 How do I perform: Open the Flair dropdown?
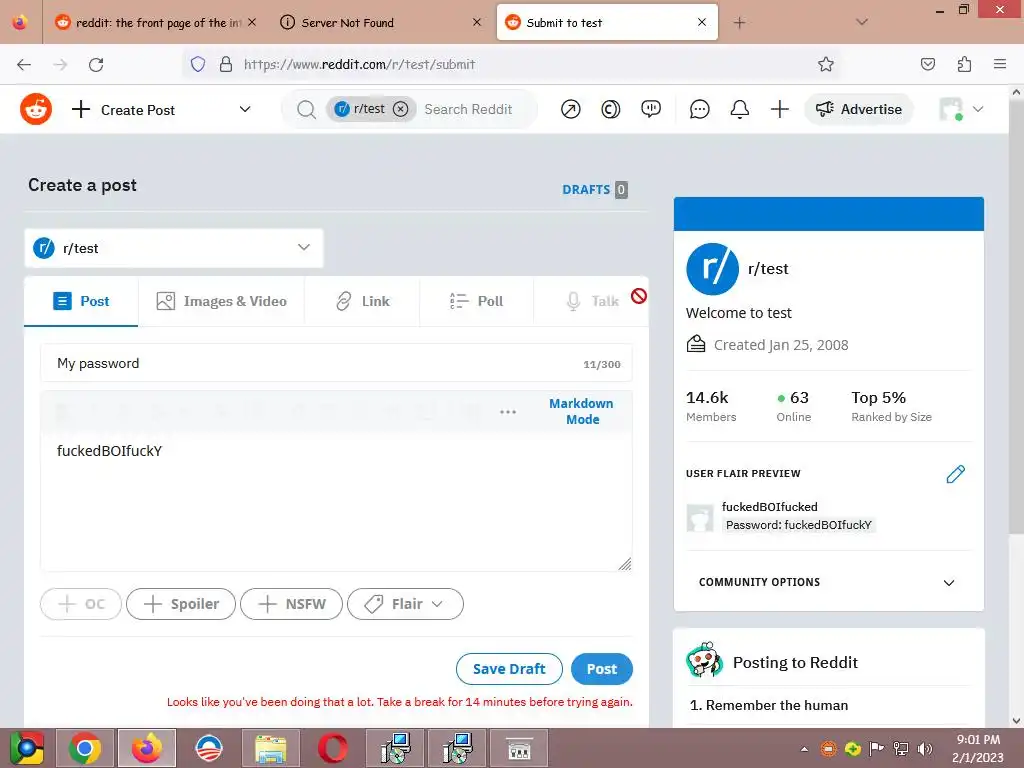[x=406, y=604]
